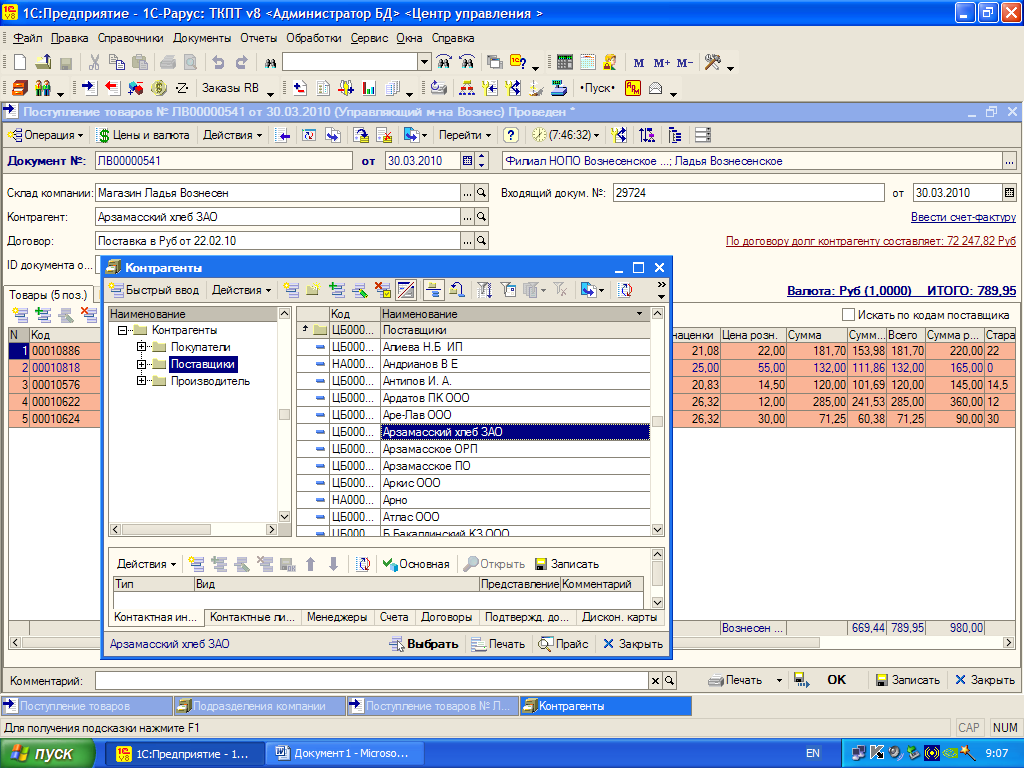Click add row icon in Товары table toolbar
1024x768 pixels.
click(20, 315)
